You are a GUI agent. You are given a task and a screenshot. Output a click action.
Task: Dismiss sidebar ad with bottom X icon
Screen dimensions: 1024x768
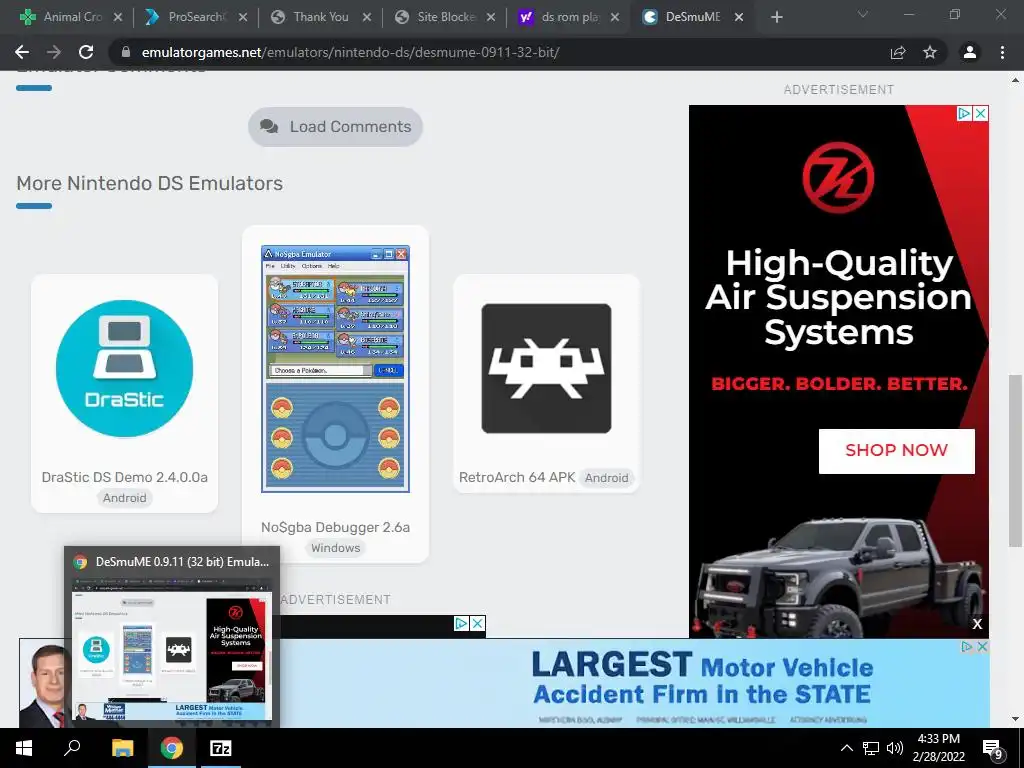[977, 624]
